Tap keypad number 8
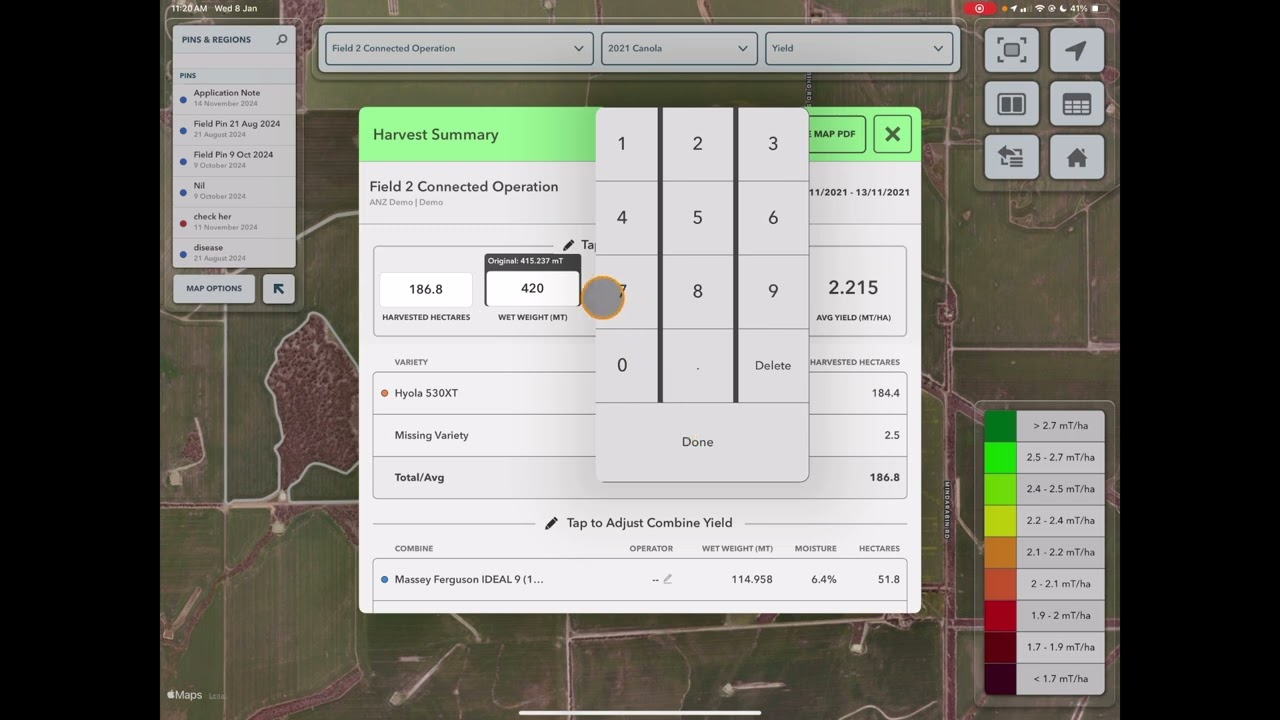 [x=697, y=292]
